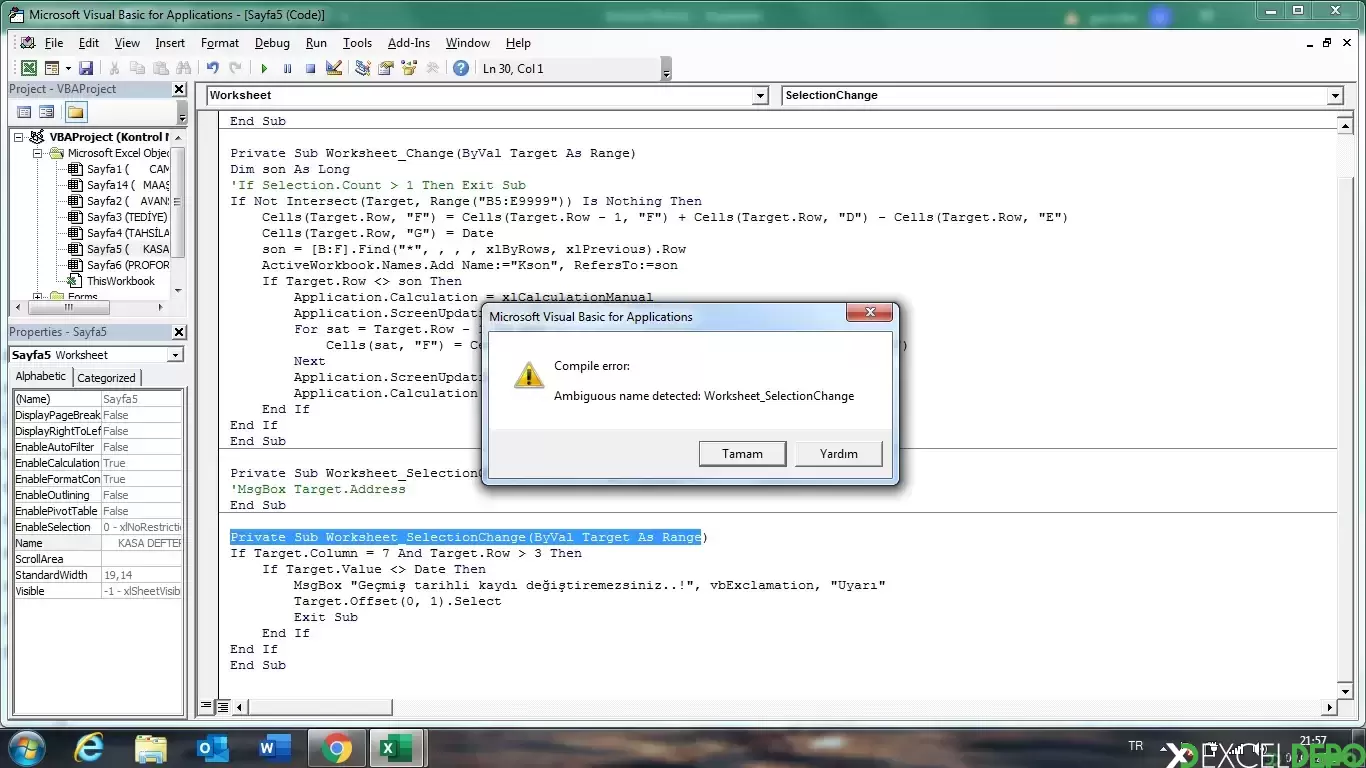Click the Break pause icon
This screenshot has height=768, width=1366.
287,68
